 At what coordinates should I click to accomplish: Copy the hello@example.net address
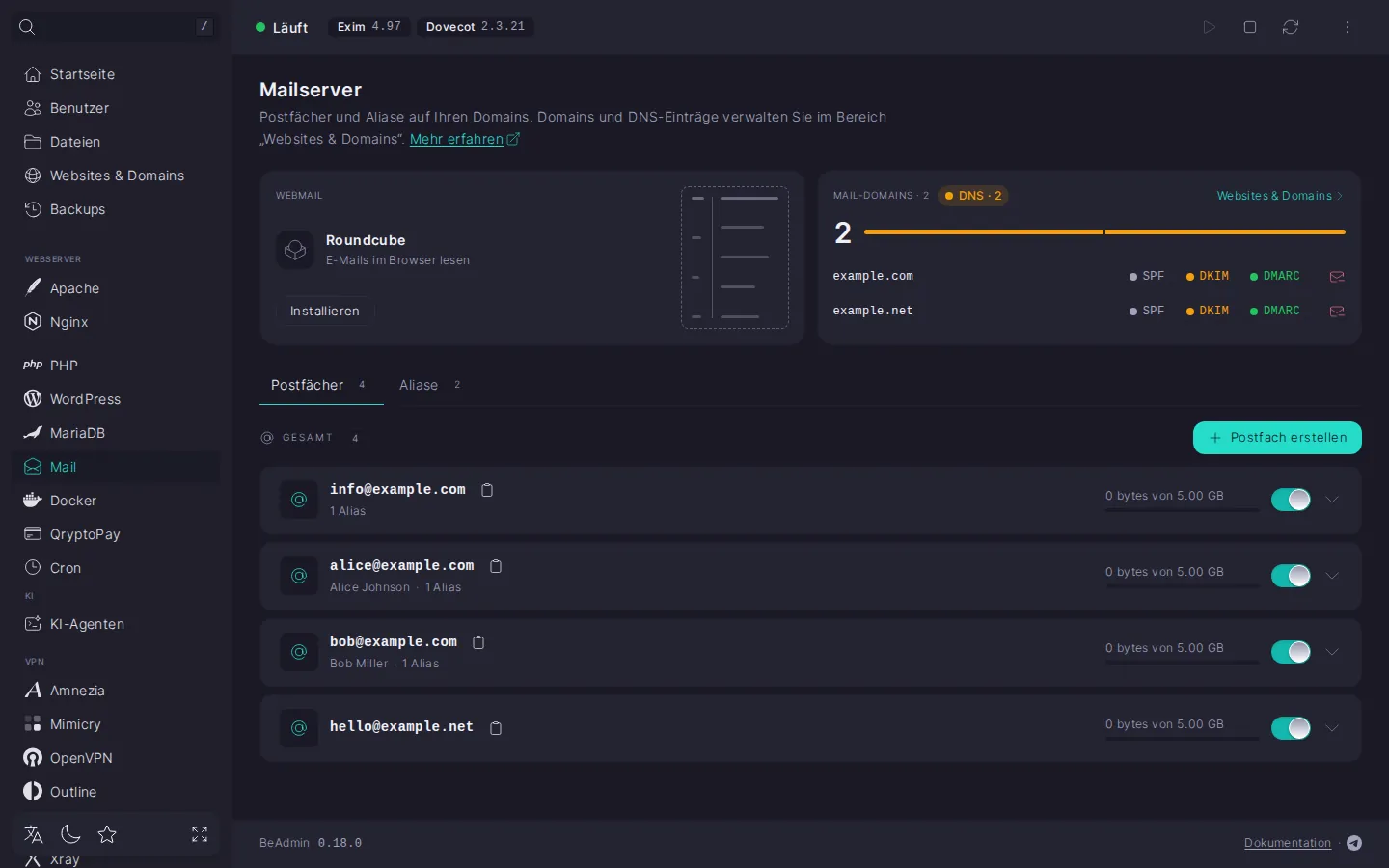point(496,728)
